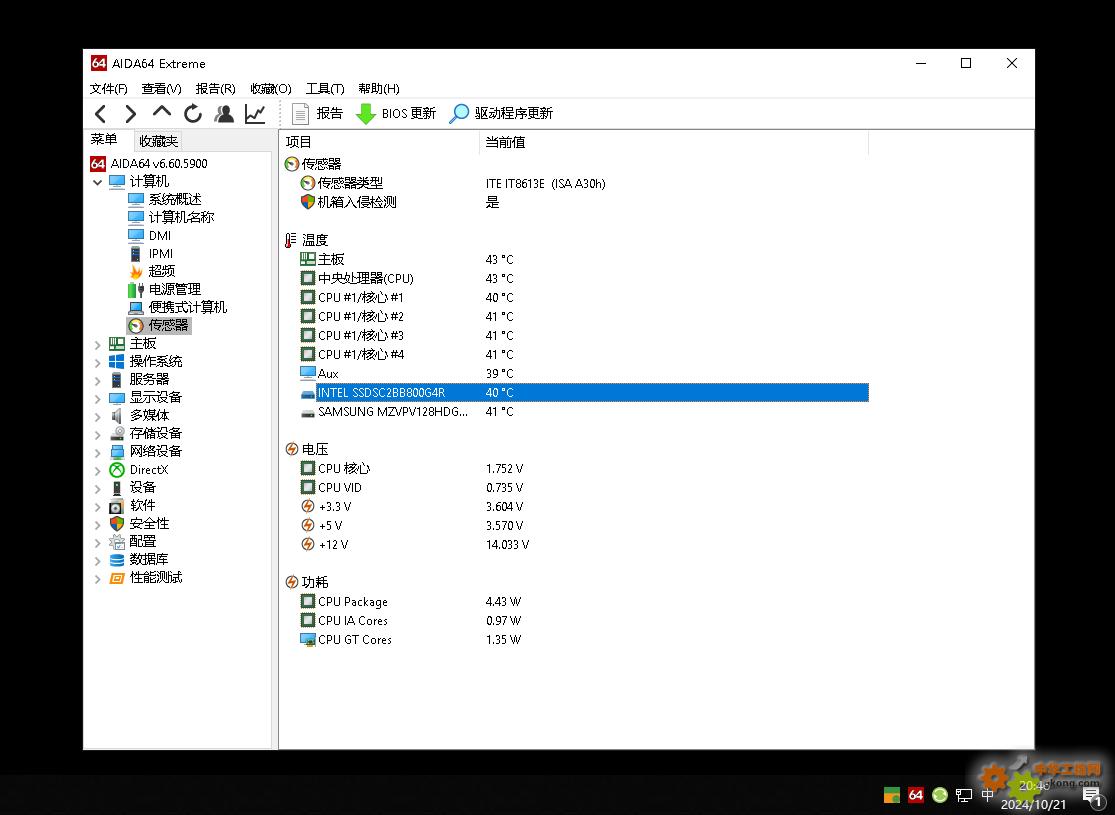Open the 查看(V) menu
1115x815 pixels.
(161, 88)
